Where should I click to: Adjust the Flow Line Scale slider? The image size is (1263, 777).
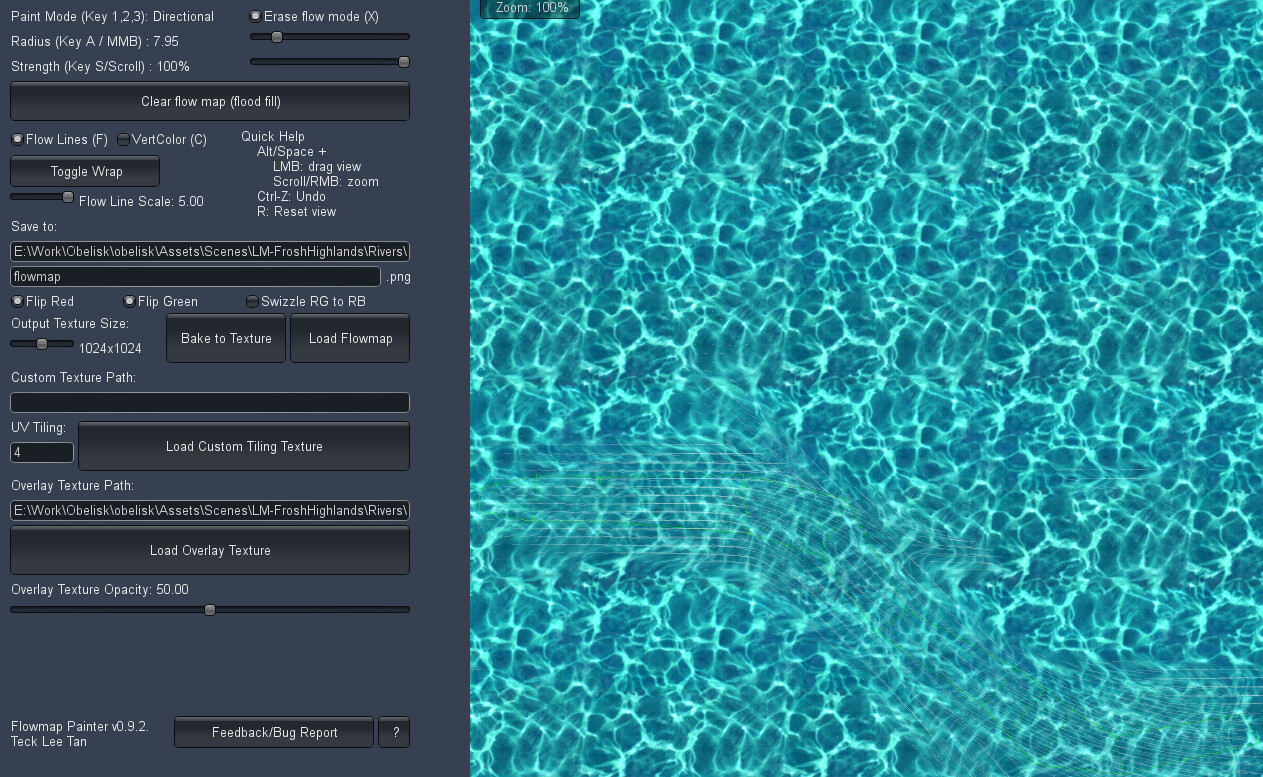[x=67, y=197]
